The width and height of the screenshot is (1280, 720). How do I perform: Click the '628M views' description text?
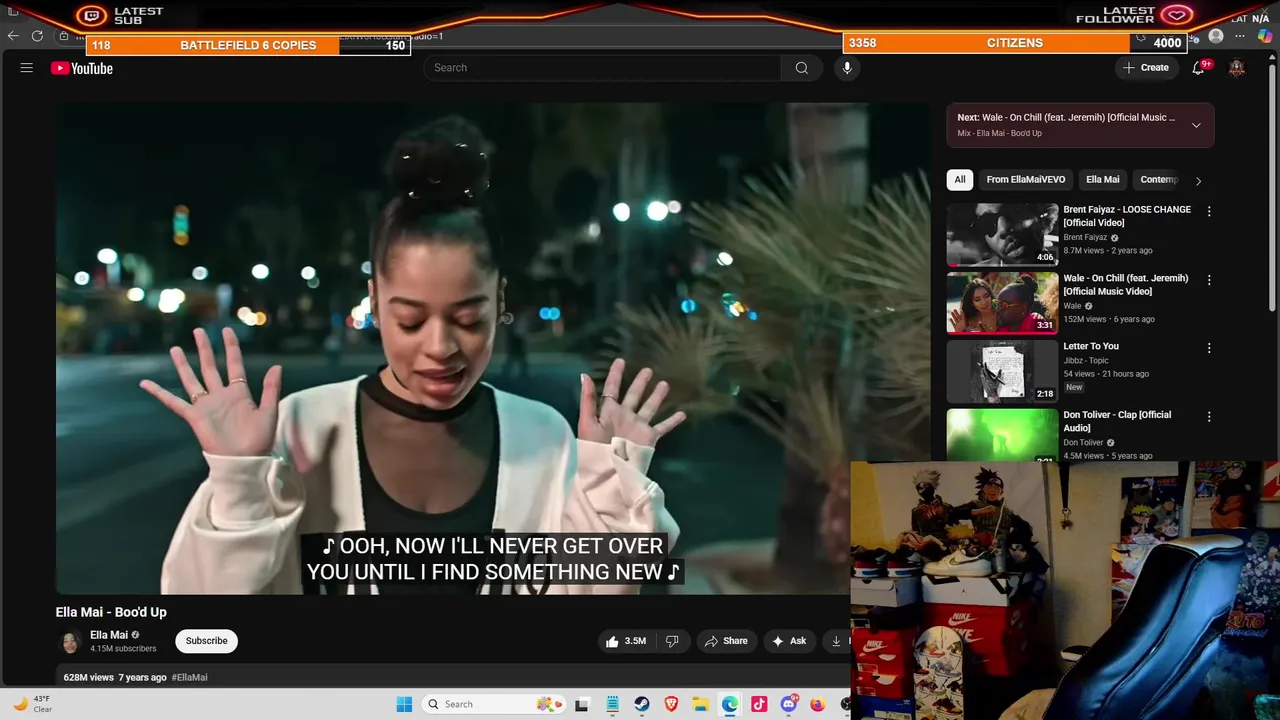click(x=88, y=677)
